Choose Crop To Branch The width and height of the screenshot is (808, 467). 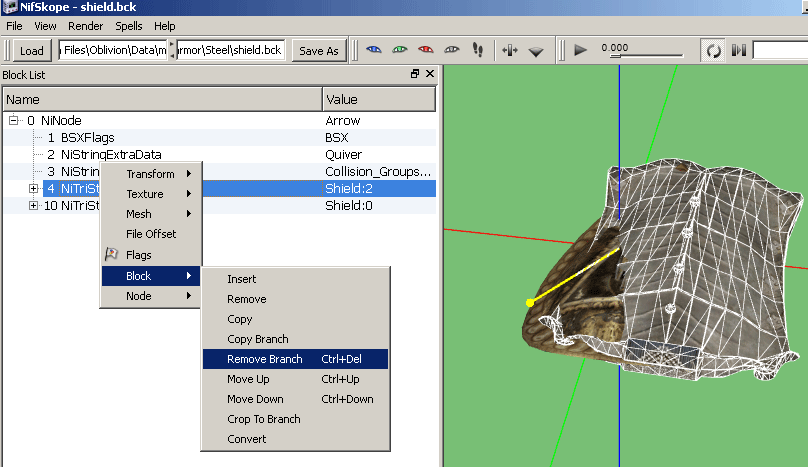point(295,419)
